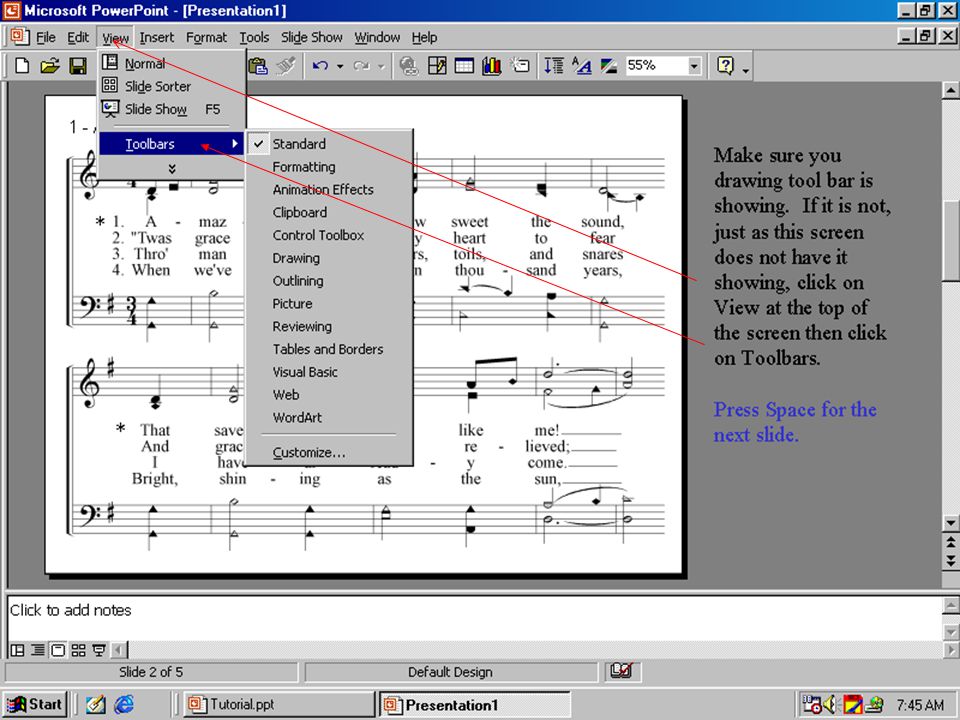
Task: Go to next slide with double down arrow
Action: 950,560
